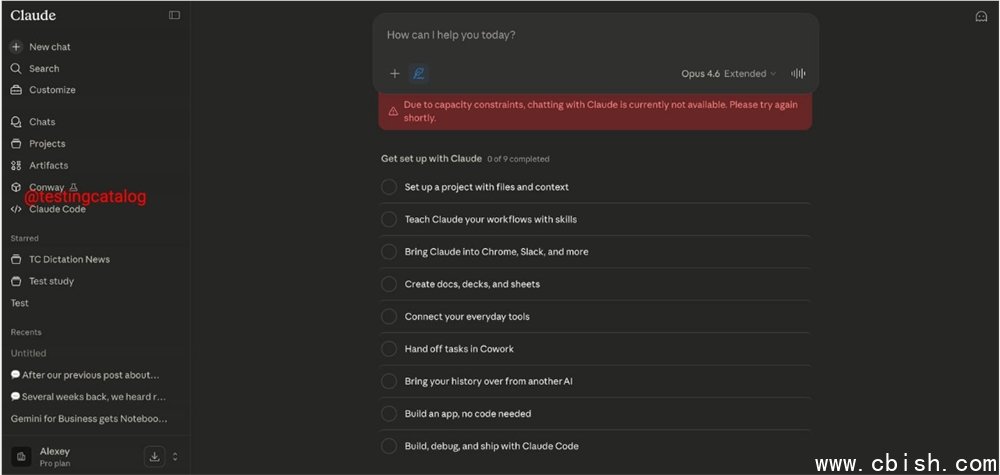
Task: Open the 'TC Dictation News' starred project
Action: tap(69, 259)
